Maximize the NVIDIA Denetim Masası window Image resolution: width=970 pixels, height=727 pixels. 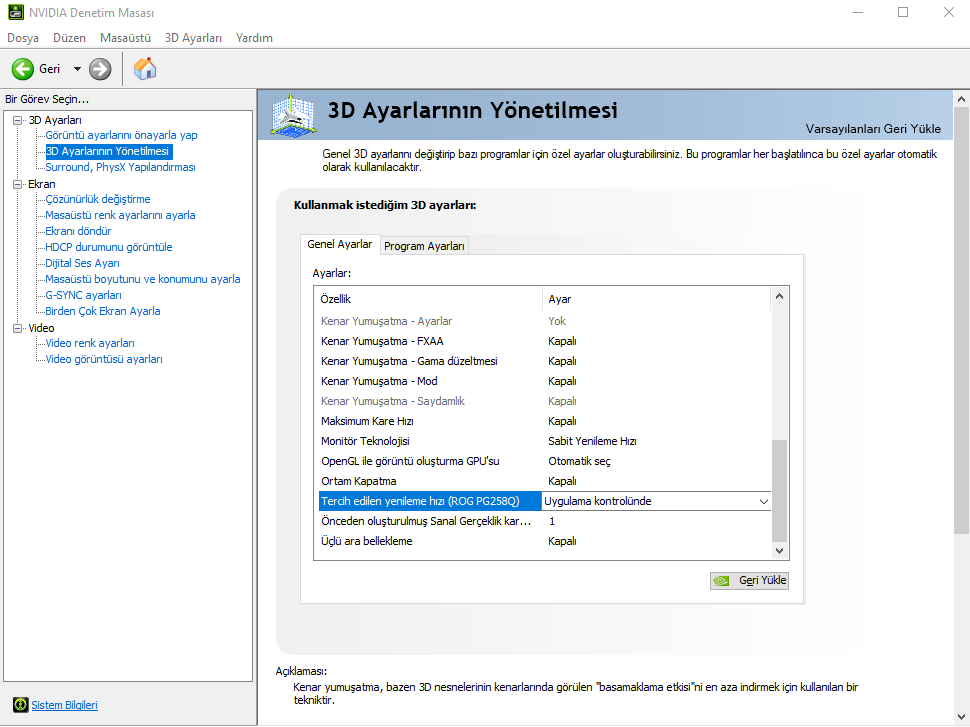(x=903, y=12)
